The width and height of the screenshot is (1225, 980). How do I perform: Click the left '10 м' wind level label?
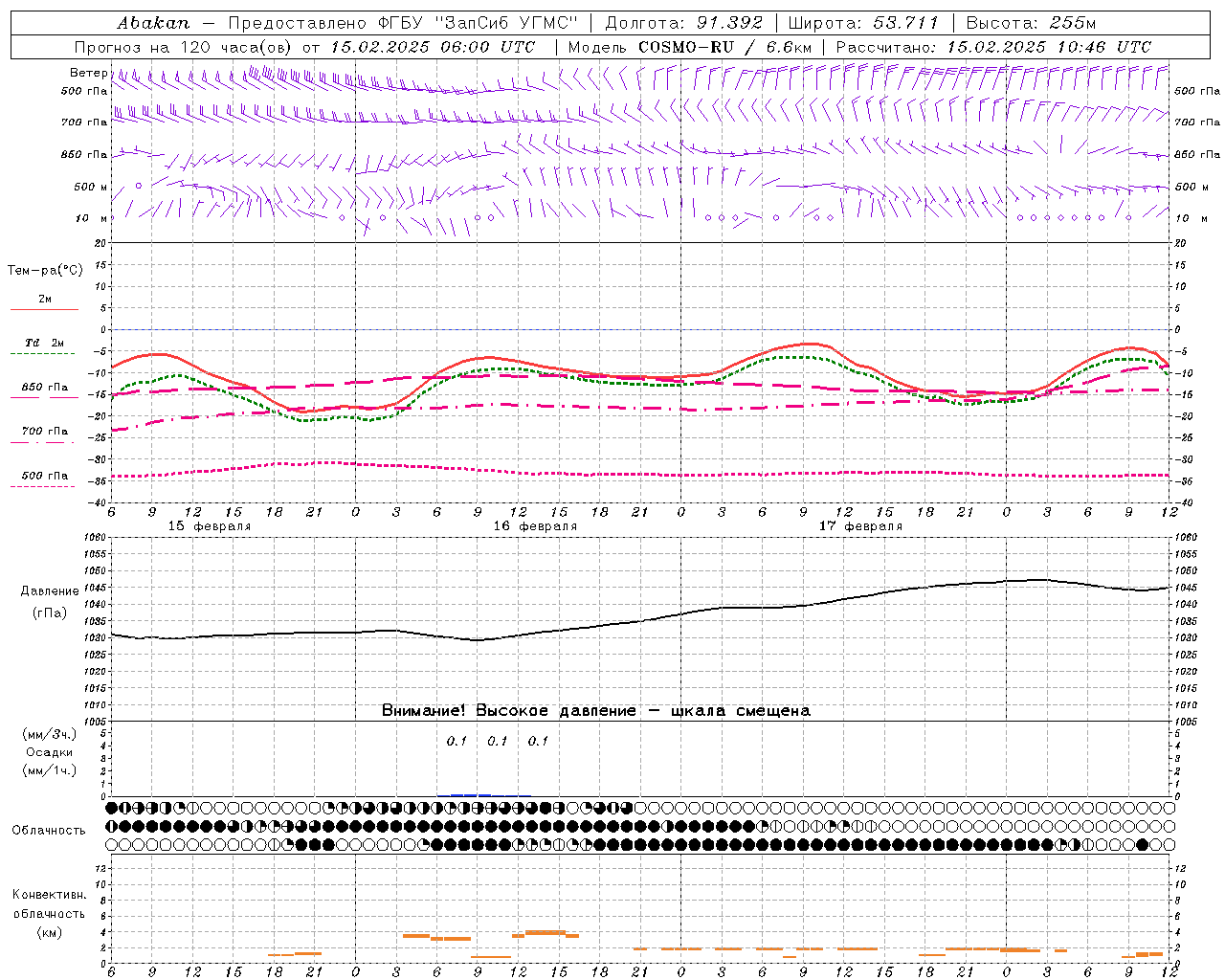click(91, 219)
